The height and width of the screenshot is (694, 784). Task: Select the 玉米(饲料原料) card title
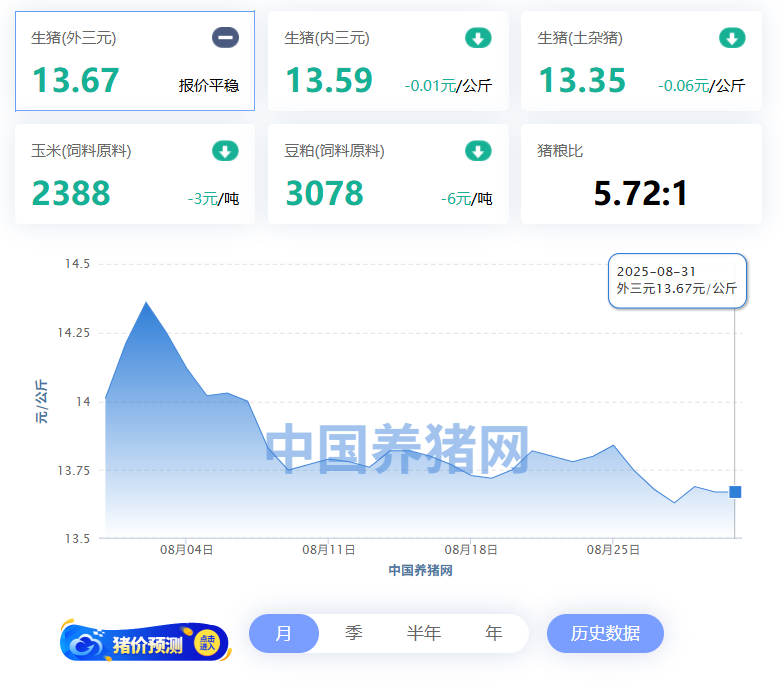(81, 150)
